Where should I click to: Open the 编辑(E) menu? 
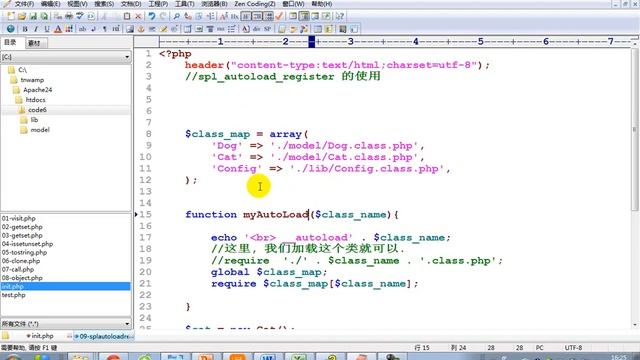[51, 4]
